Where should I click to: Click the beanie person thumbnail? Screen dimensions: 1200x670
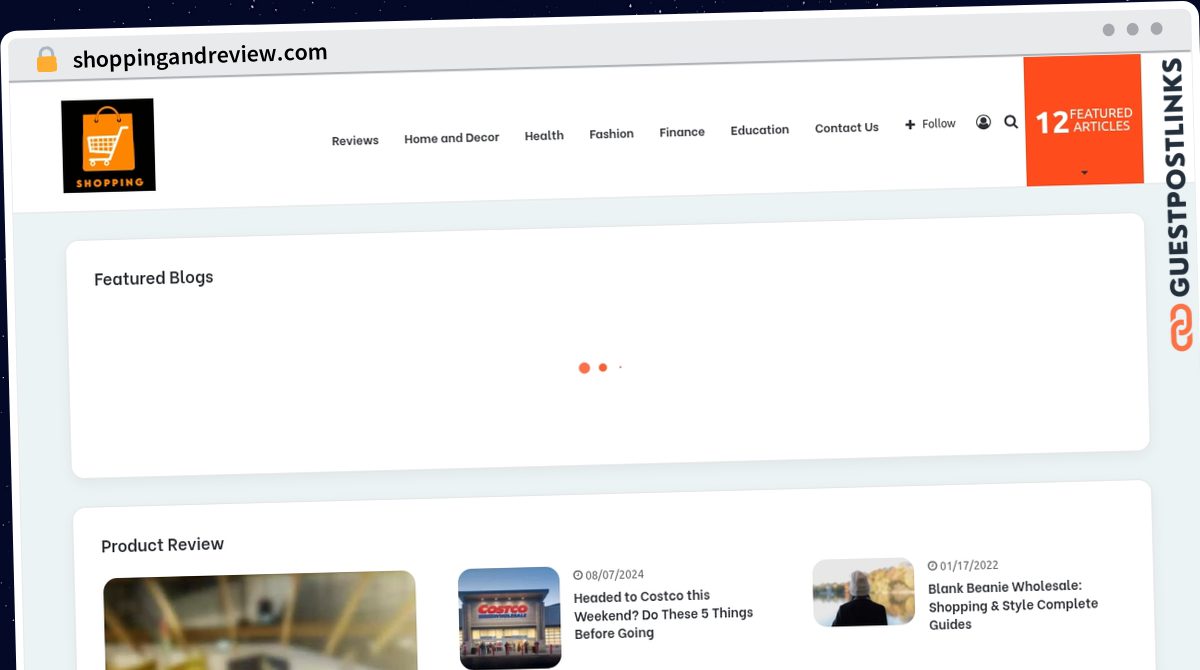[x=863, y=592]
